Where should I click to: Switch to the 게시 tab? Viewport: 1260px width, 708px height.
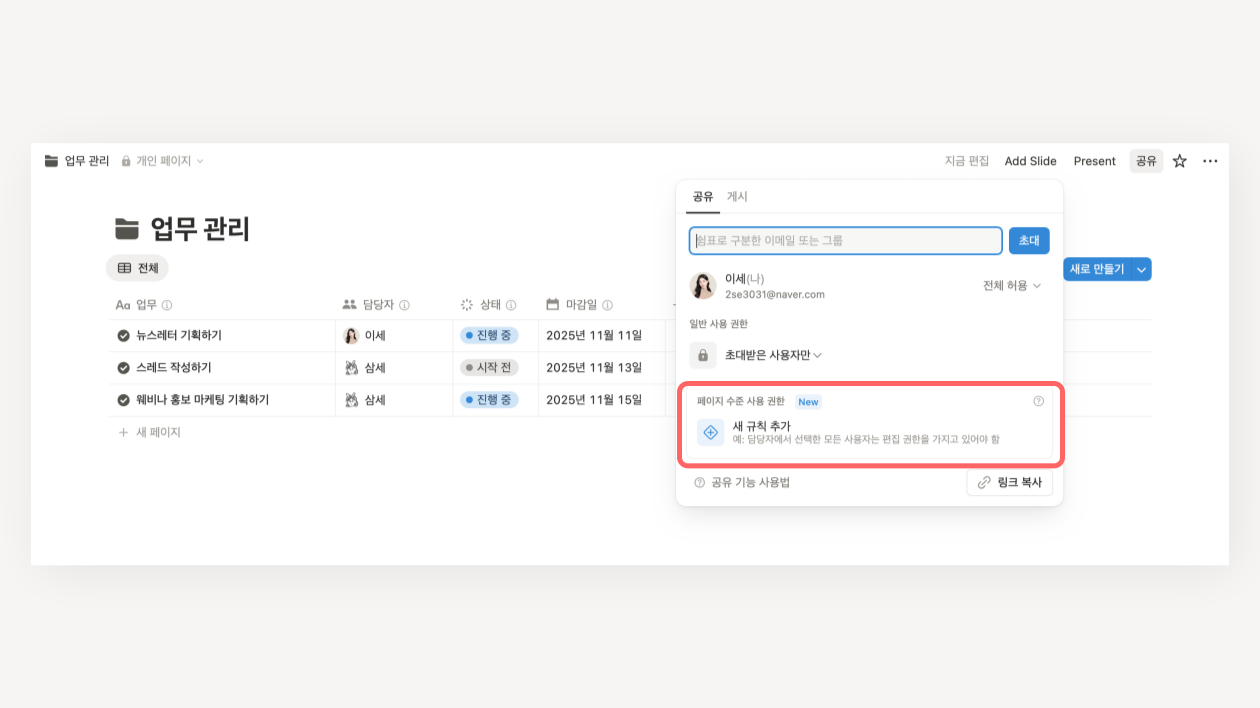(737, 197)
